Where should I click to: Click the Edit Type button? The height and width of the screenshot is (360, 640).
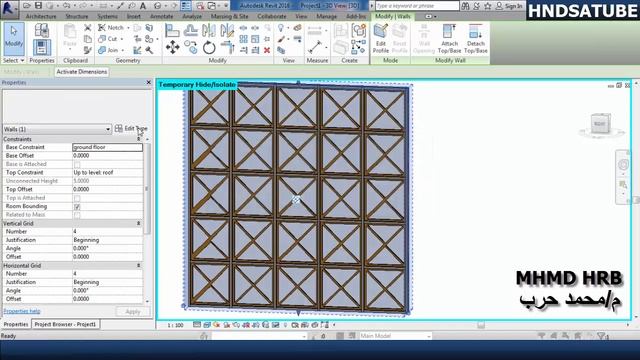click(131, 129)
